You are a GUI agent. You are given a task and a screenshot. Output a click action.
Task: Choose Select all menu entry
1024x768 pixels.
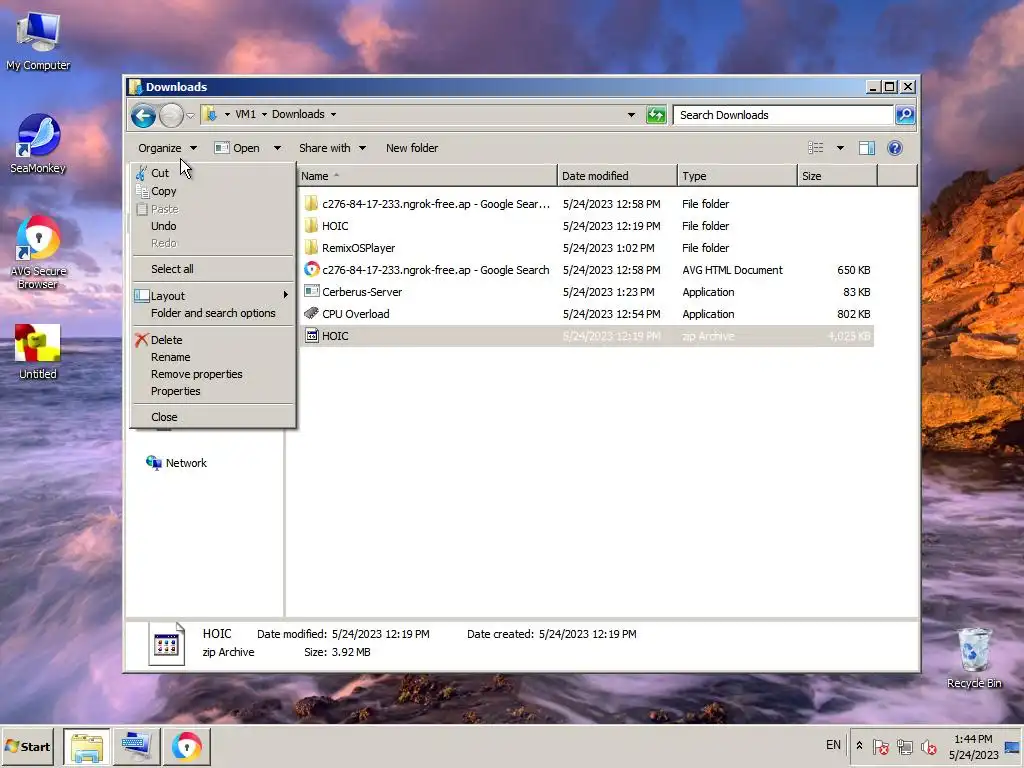pos(213,269)
